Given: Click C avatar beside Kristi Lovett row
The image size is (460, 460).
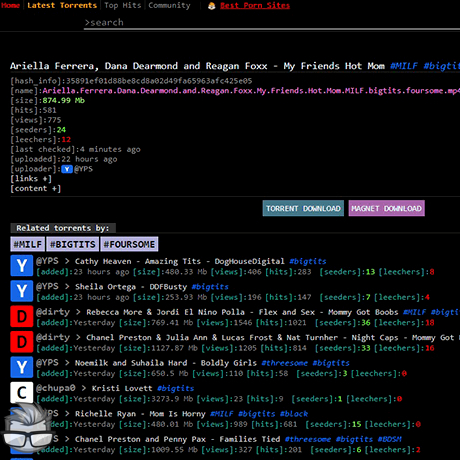Looking at the screenshot, I should coord(22,392).
